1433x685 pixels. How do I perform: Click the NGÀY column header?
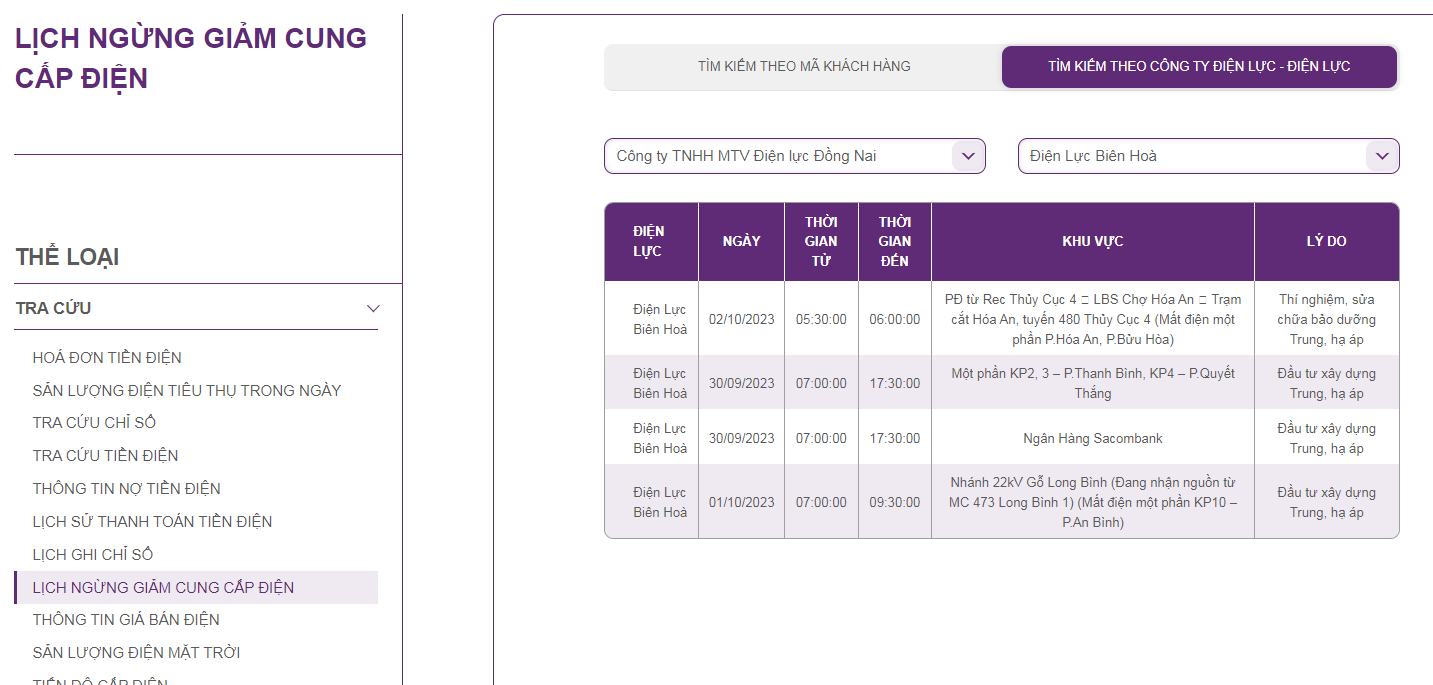pos(741,242)
